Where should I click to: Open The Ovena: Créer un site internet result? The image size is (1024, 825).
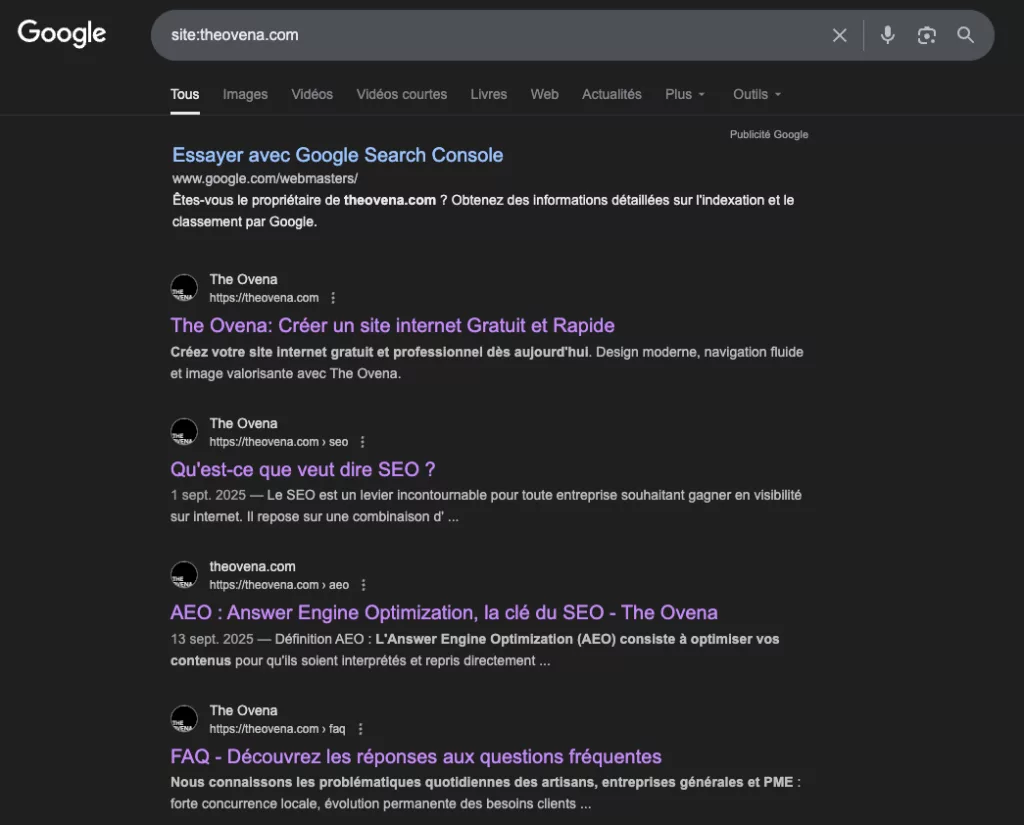[392, 325]
